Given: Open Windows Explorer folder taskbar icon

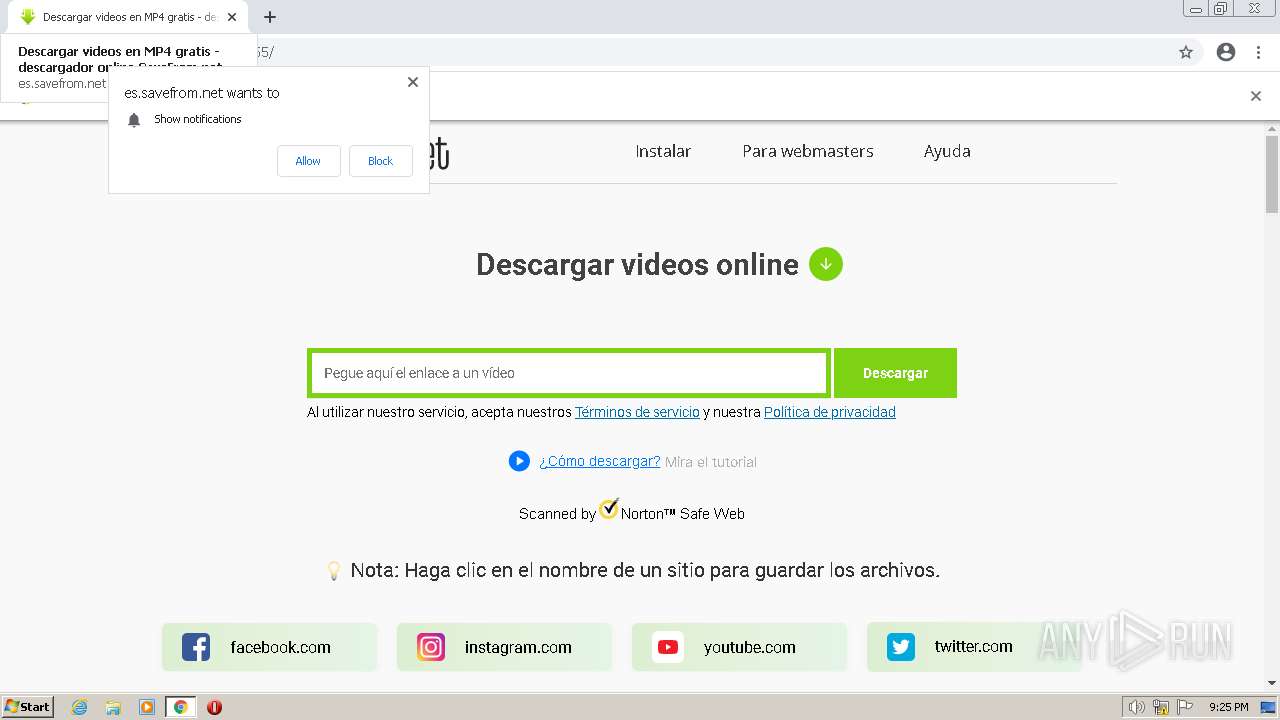Looking at the screenshot, I should pos(113,707).
